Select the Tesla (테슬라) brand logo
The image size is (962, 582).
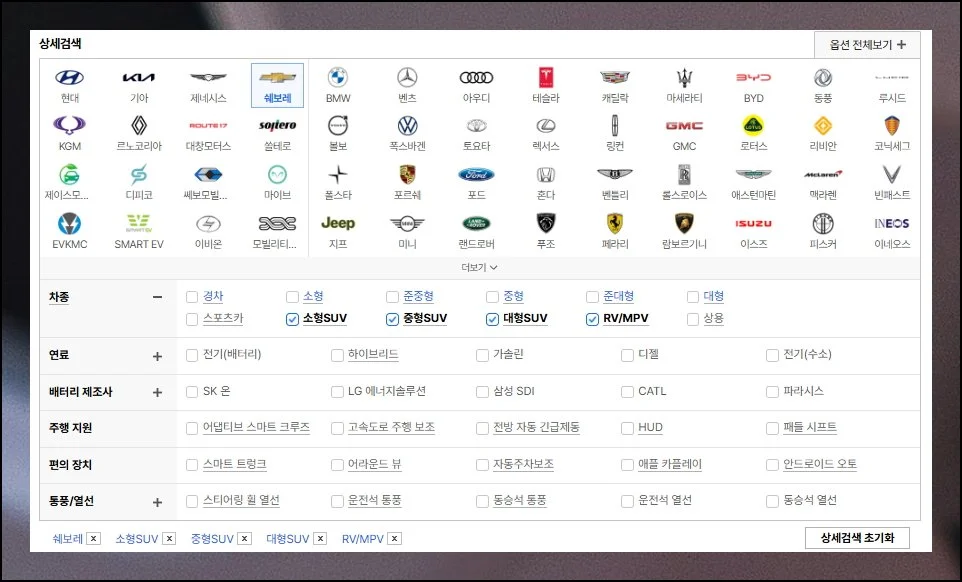(x=546, y=78)
